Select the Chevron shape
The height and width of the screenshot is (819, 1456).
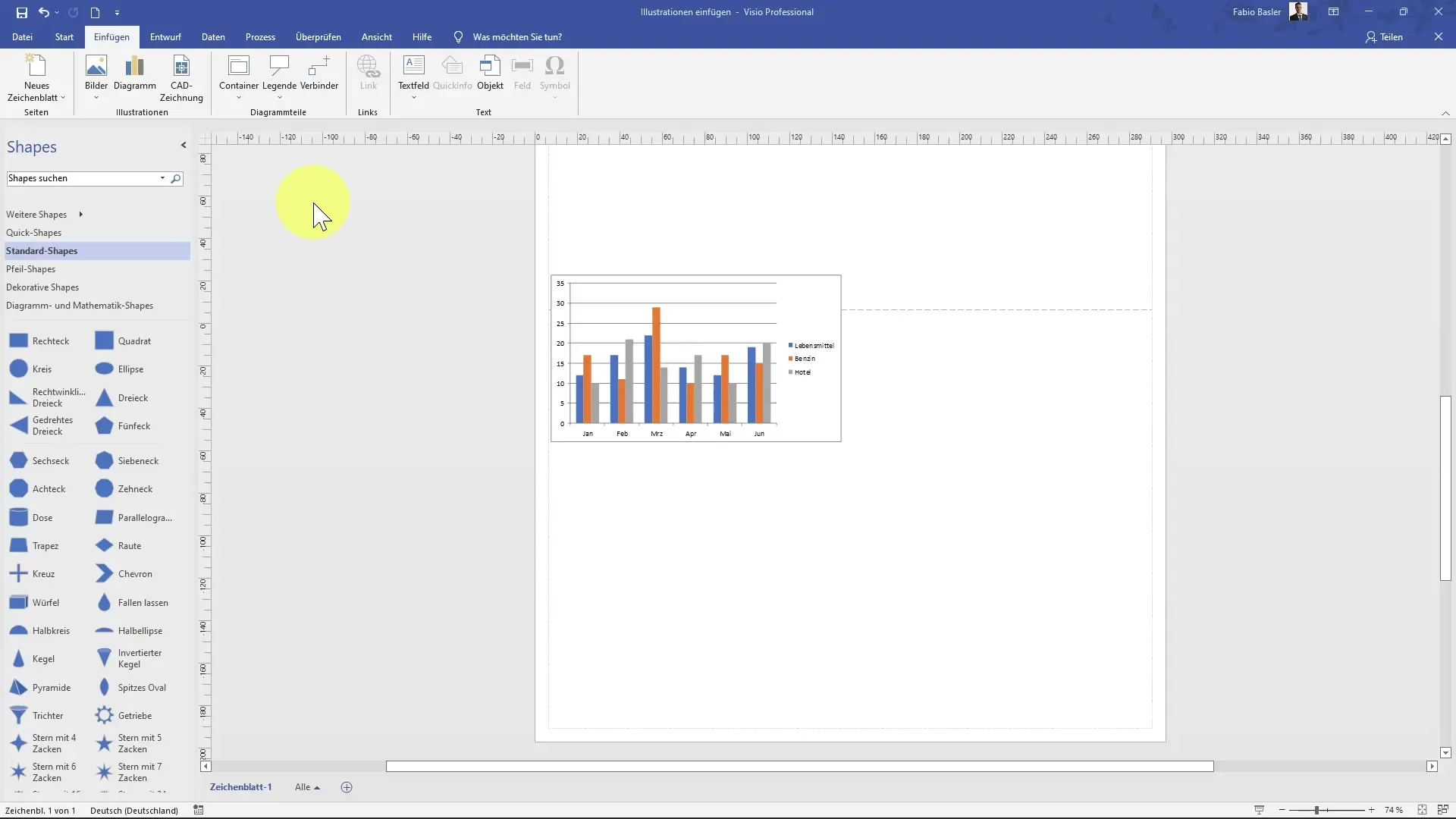coord(124,574)
